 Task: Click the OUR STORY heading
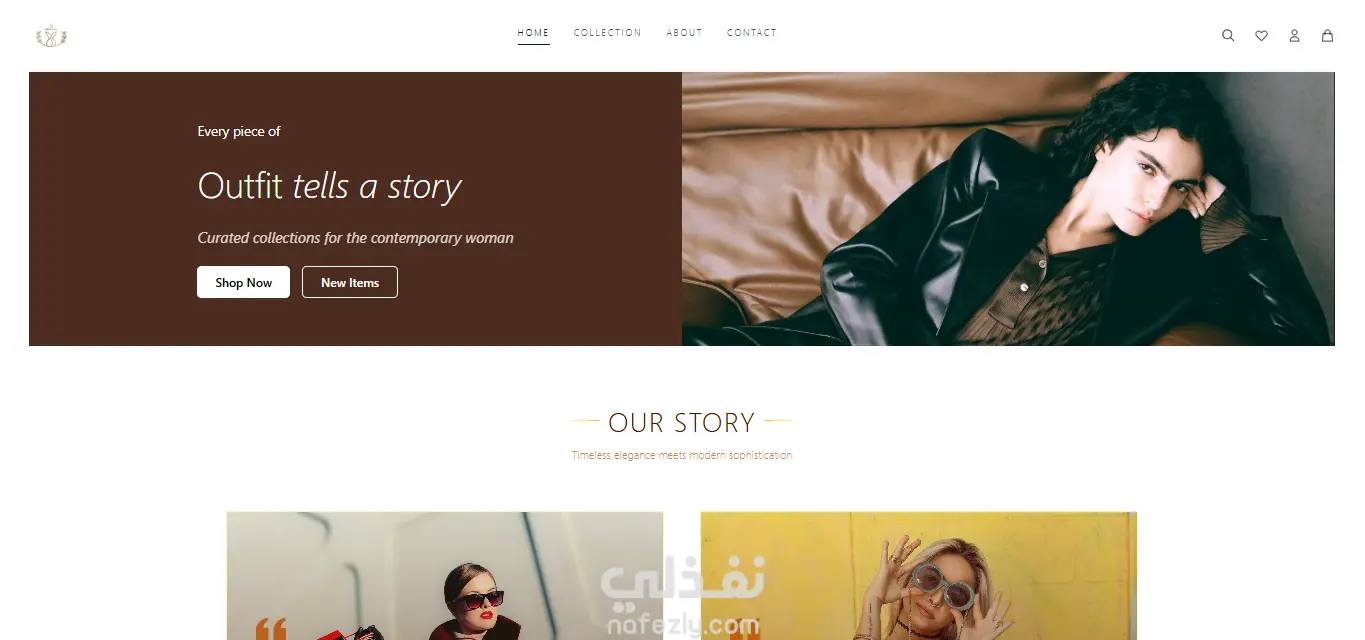(x=681, y=423)
